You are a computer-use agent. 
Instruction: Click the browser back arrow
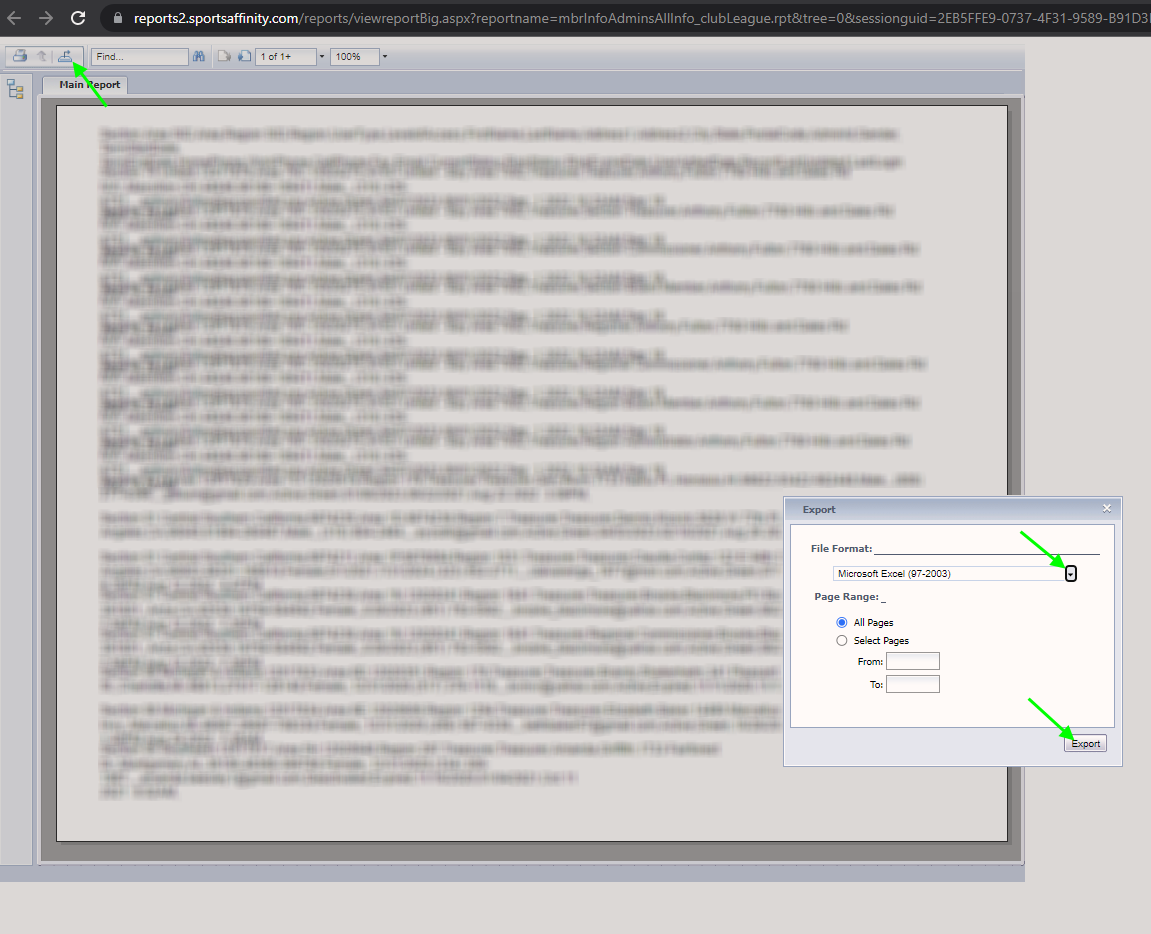14,18
